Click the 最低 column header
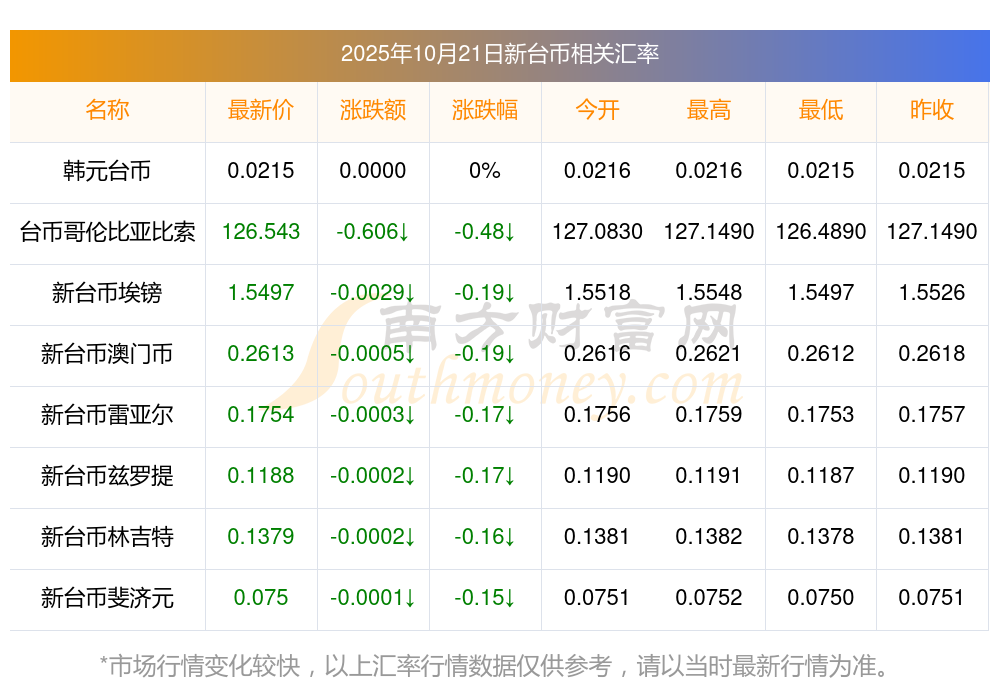The height and width of the screenshot is (697, 1000). pos(821,110)
